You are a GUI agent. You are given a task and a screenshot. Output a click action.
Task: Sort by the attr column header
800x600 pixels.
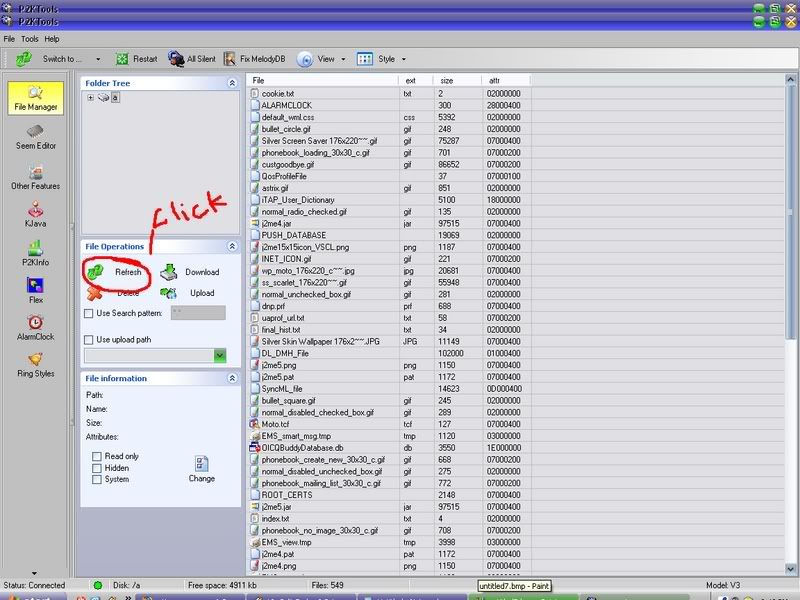(506, 80)
